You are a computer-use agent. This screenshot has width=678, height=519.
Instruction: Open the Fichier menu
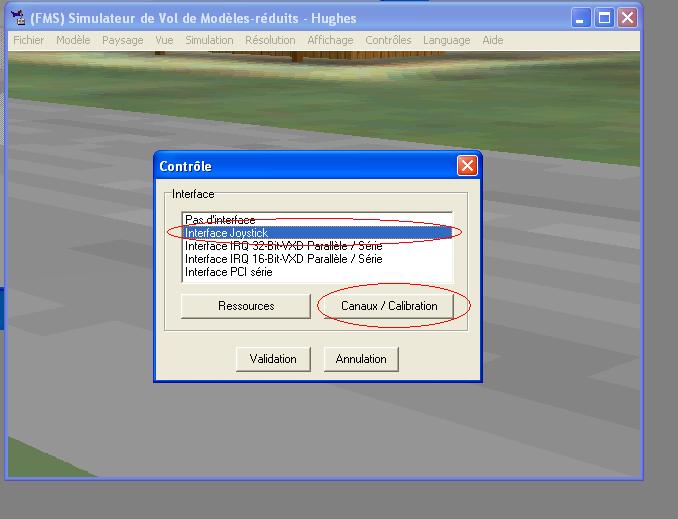click(x=29, y=40)
